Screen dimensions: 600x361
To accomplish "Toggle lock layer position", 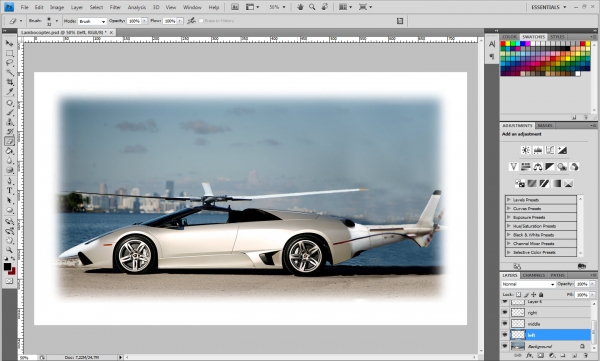I will pyautogui.click(x=533, y=294).
